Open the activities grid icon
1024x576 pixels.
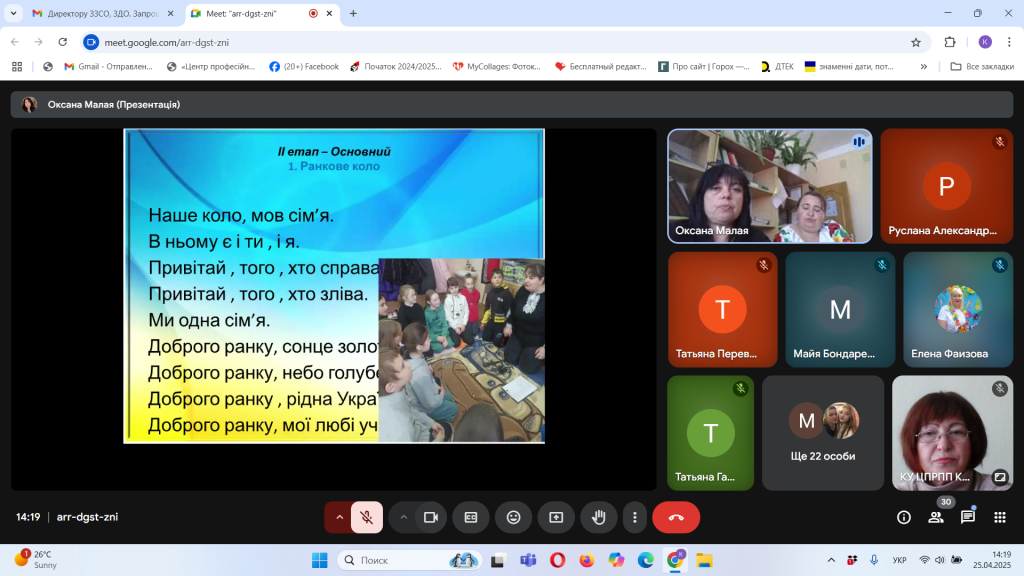click(1000, 517)
